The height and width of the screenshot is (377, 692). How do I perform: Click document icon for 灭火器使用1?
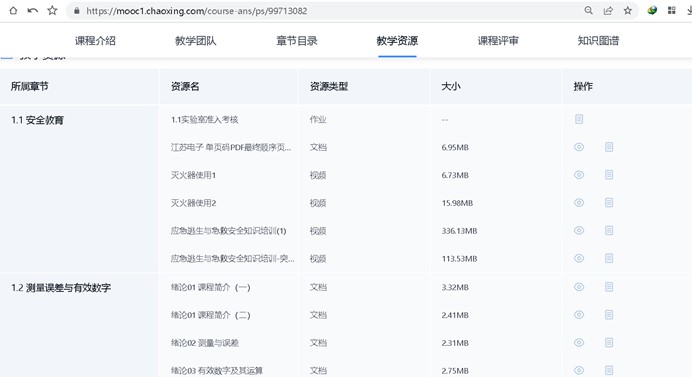tap(609, 175)
